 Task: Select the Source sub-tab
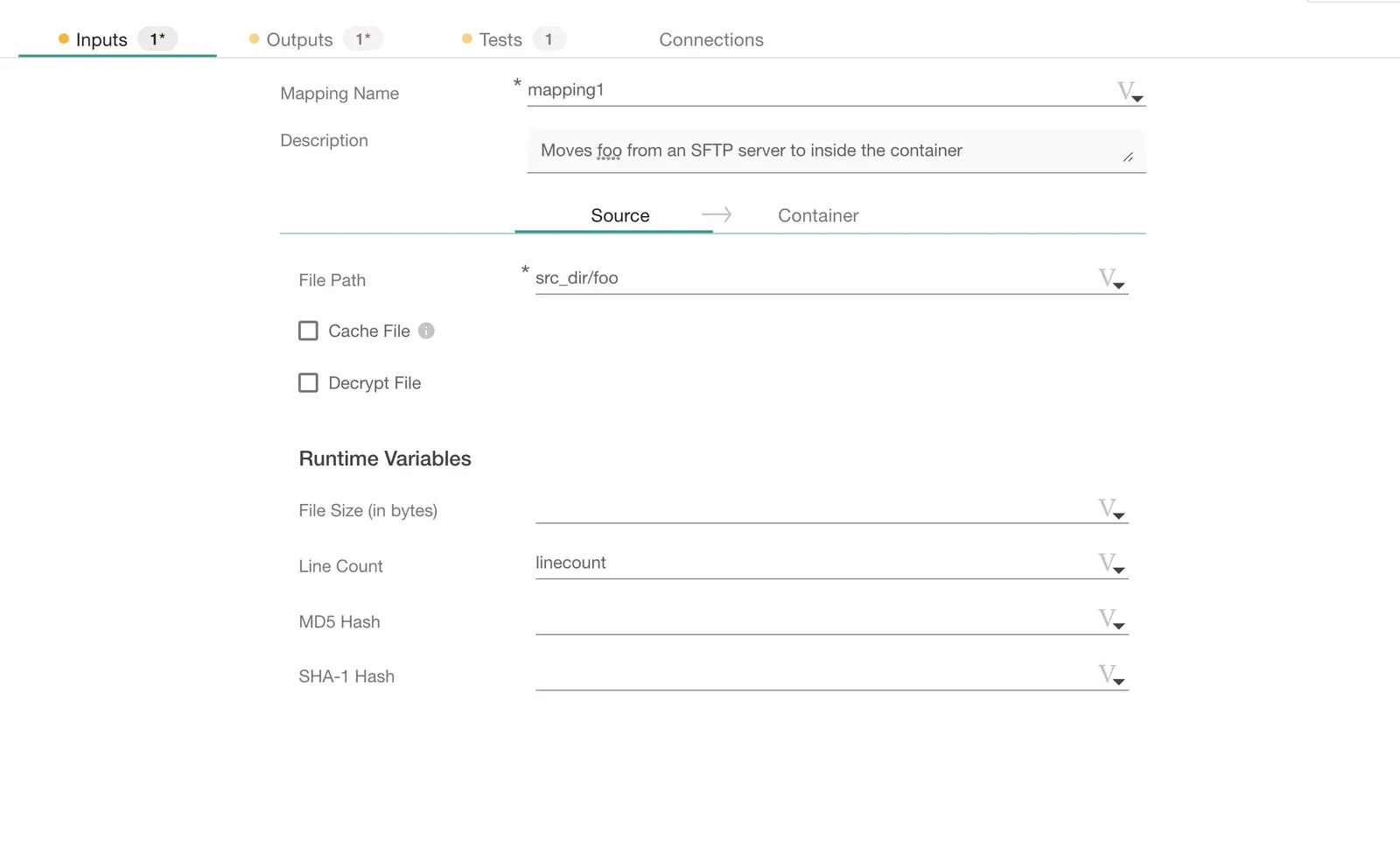[x=619, y=216]
